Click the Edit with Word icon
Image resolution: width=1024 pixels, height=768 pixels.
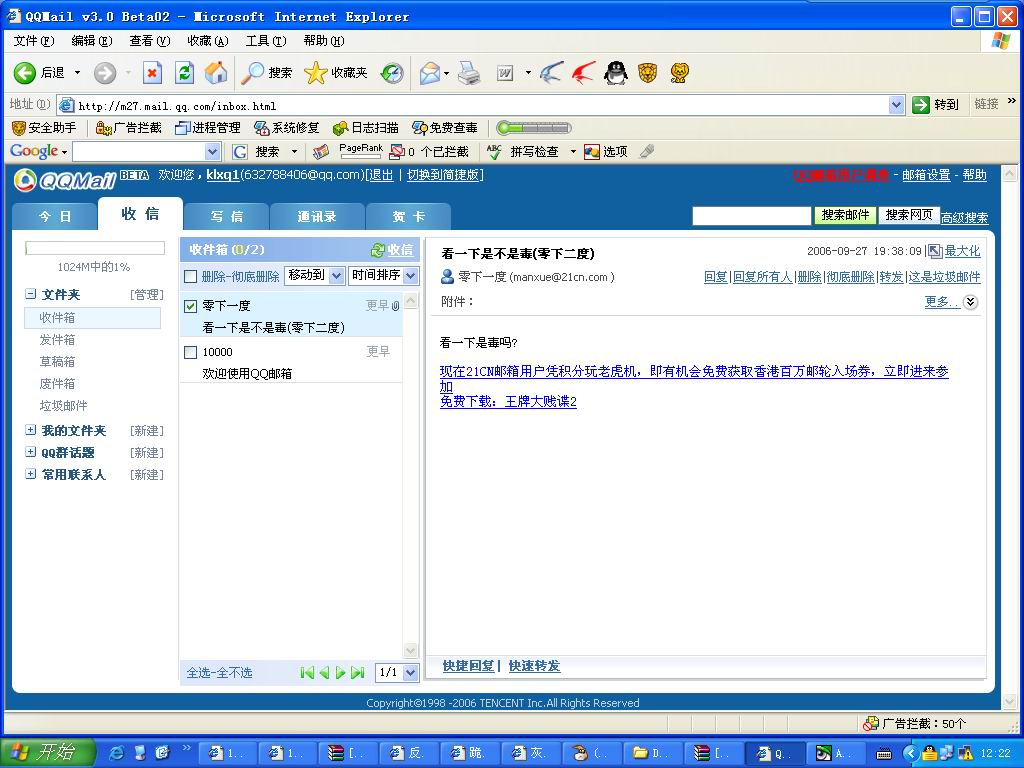point(505,72)
